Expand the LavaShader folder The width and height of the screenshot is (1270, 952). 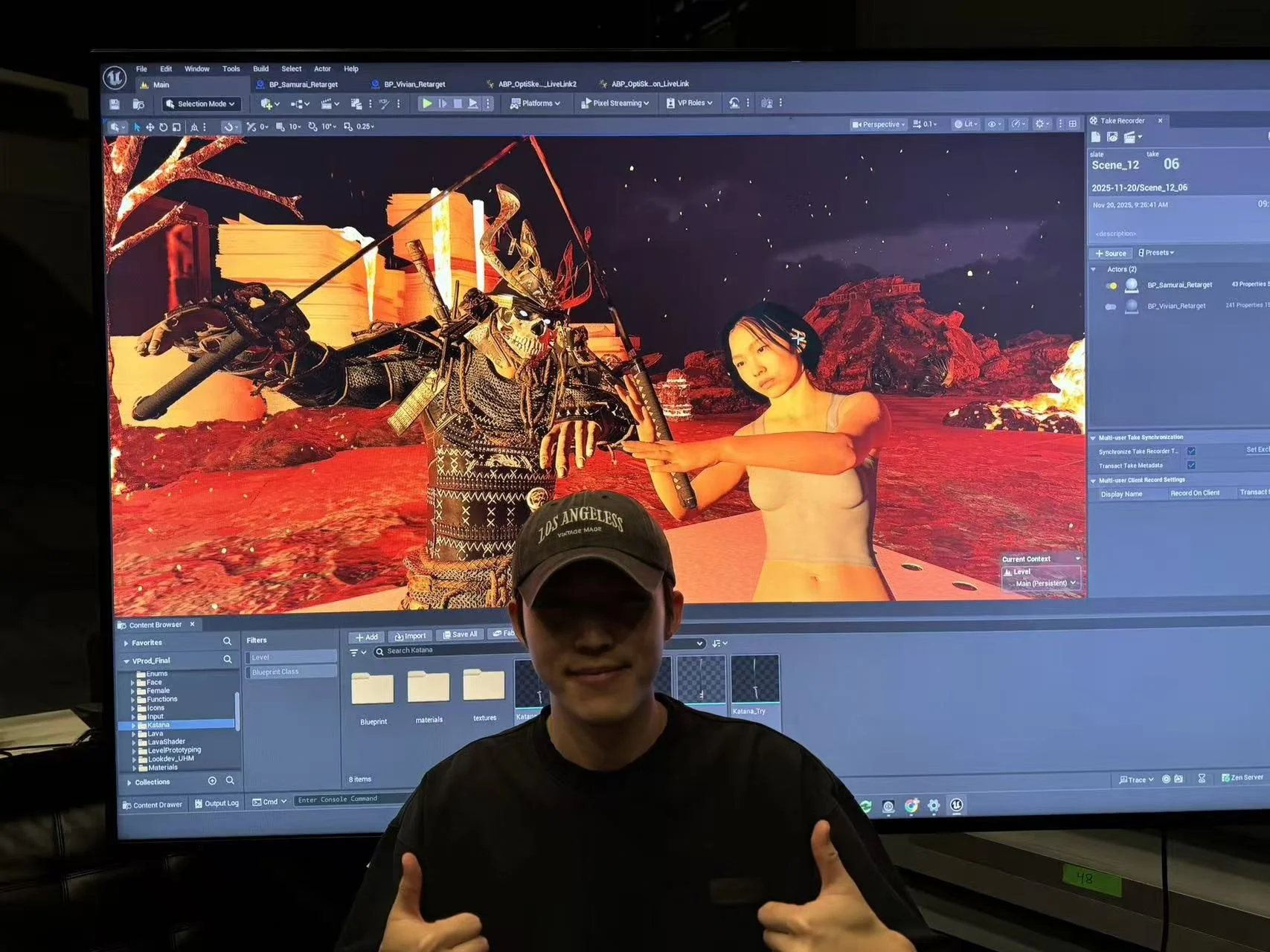coord(133,742)
